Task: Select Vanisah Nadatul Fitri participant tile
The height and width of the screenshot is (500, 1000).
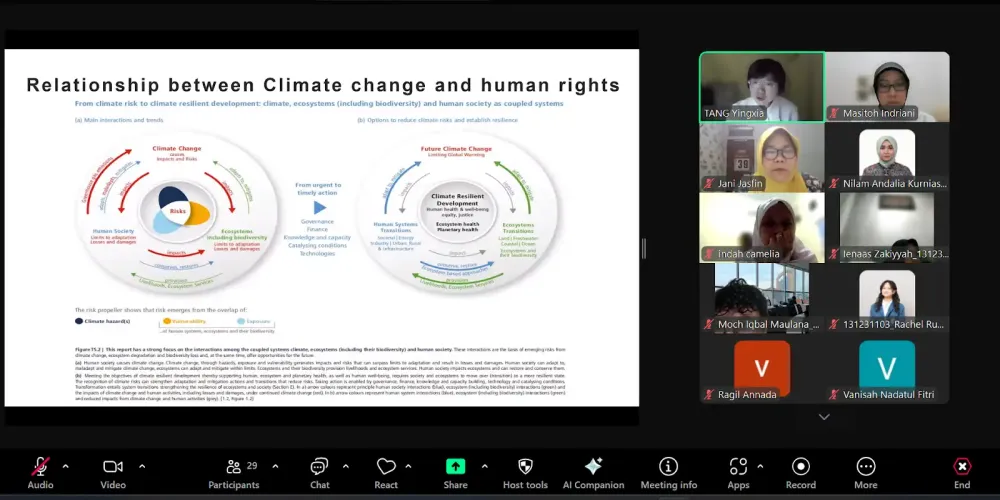Action: [x=887, y=371]
